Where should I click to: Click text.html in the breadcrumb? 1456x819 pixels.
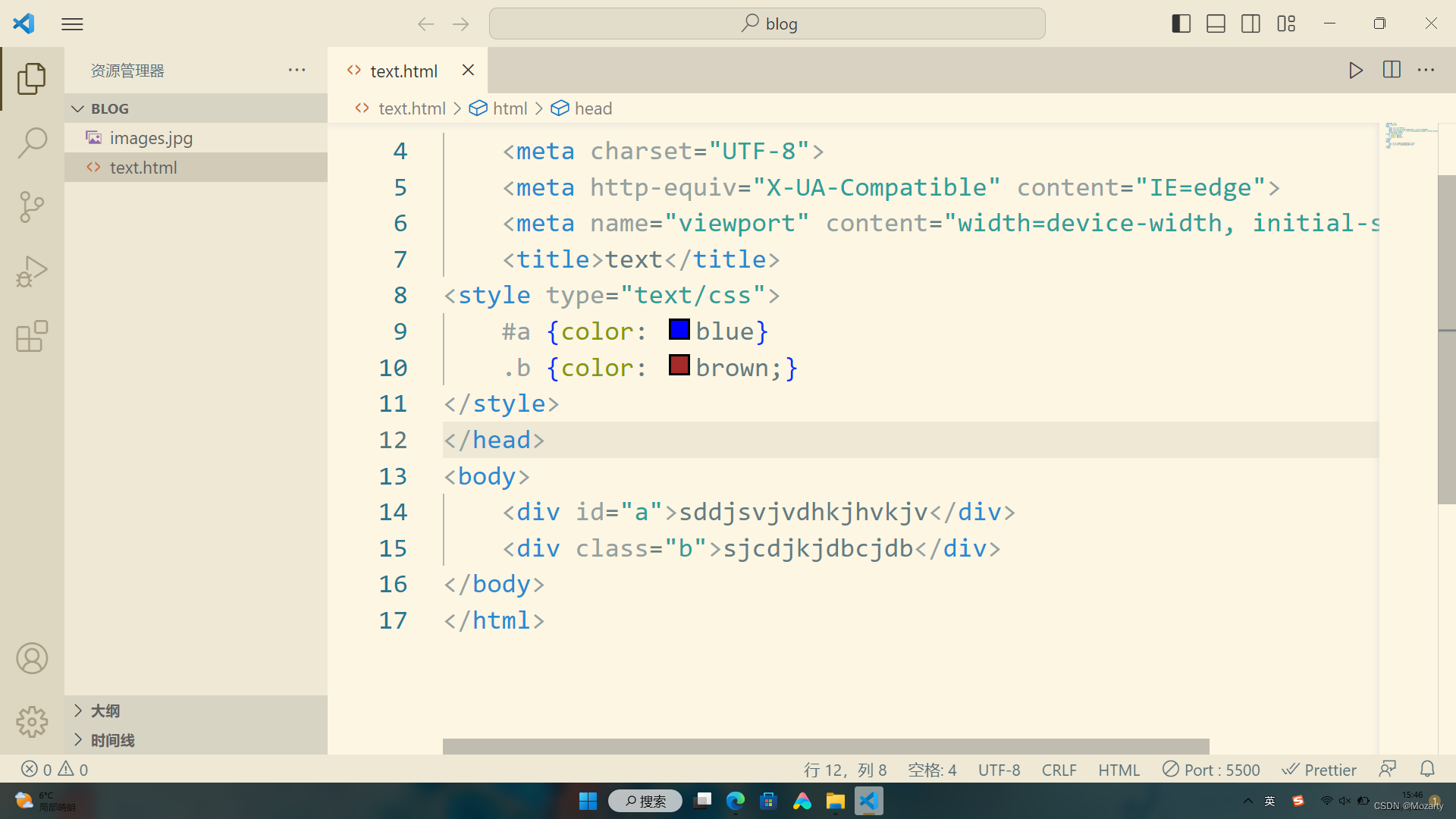[412, 108]
